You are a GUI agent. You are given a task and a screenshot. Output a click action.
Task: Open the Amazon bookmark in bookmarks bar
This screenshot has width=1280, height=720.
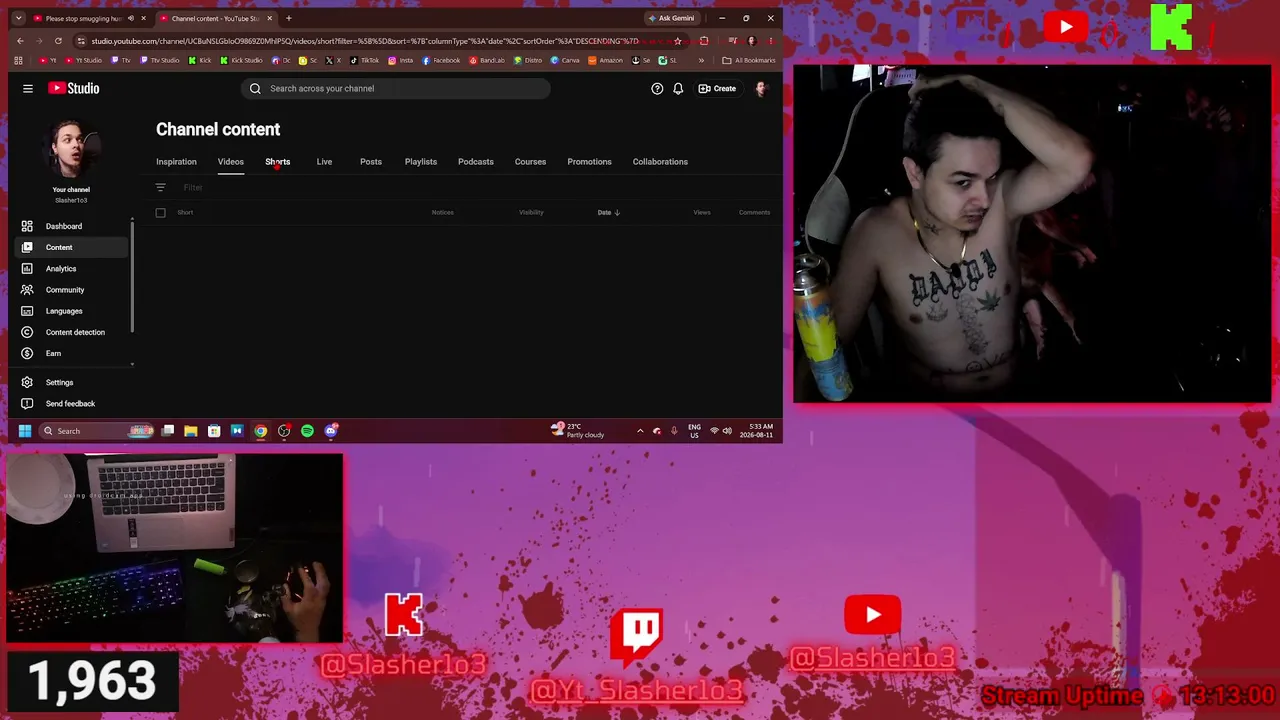[606, 60]
